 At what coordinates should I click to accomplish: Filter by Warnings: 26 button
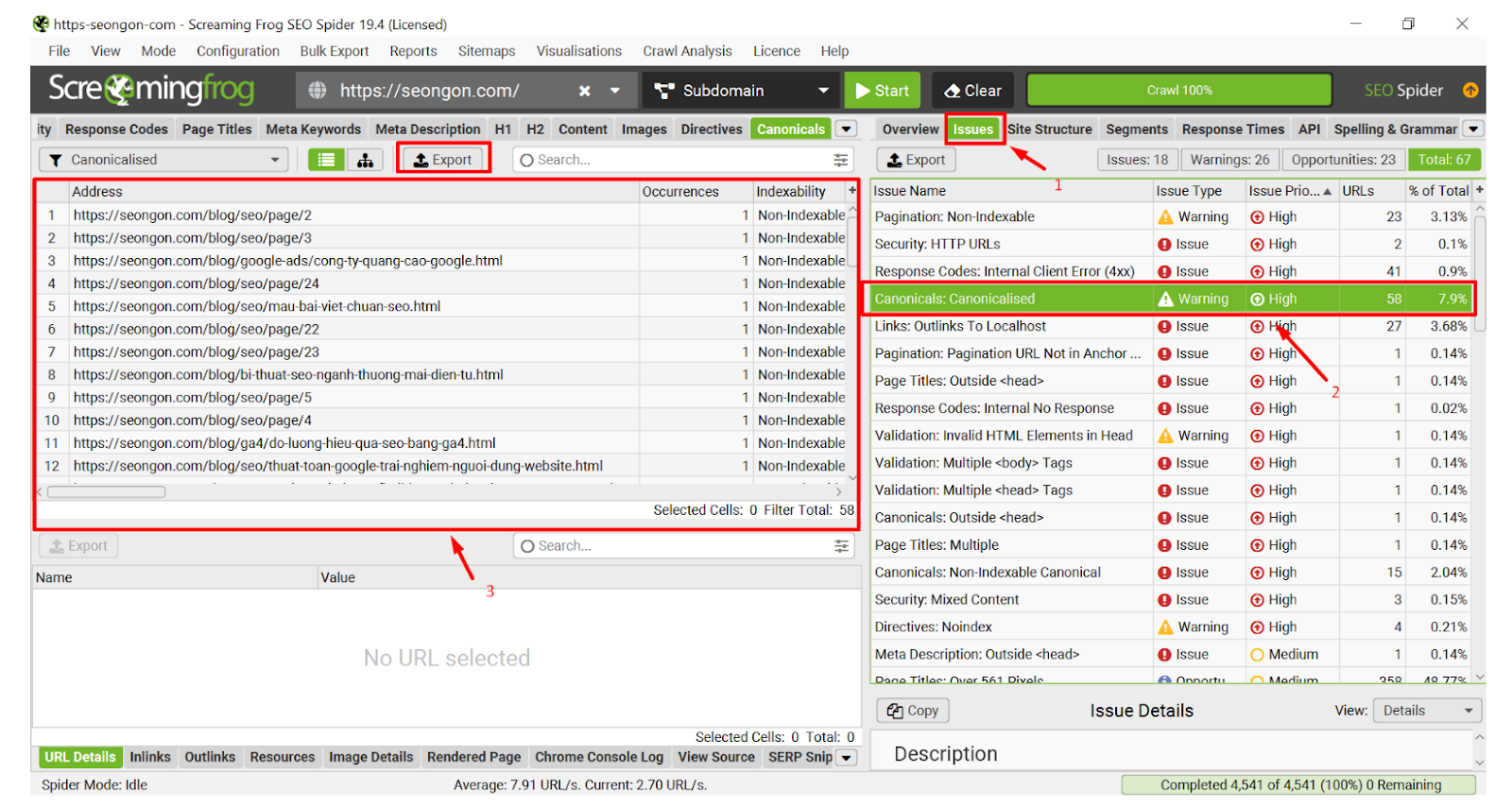[1229, 160]
